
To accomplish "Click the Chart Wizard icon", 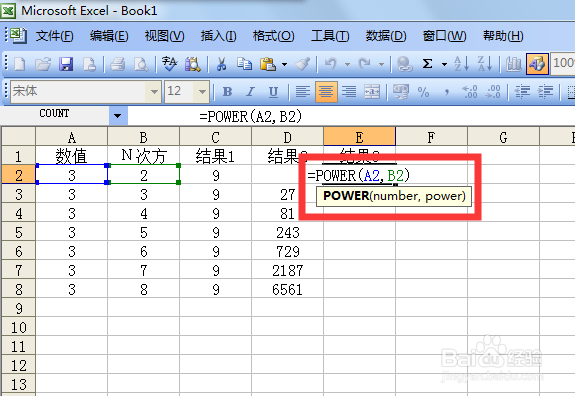I will pos(513,64).
